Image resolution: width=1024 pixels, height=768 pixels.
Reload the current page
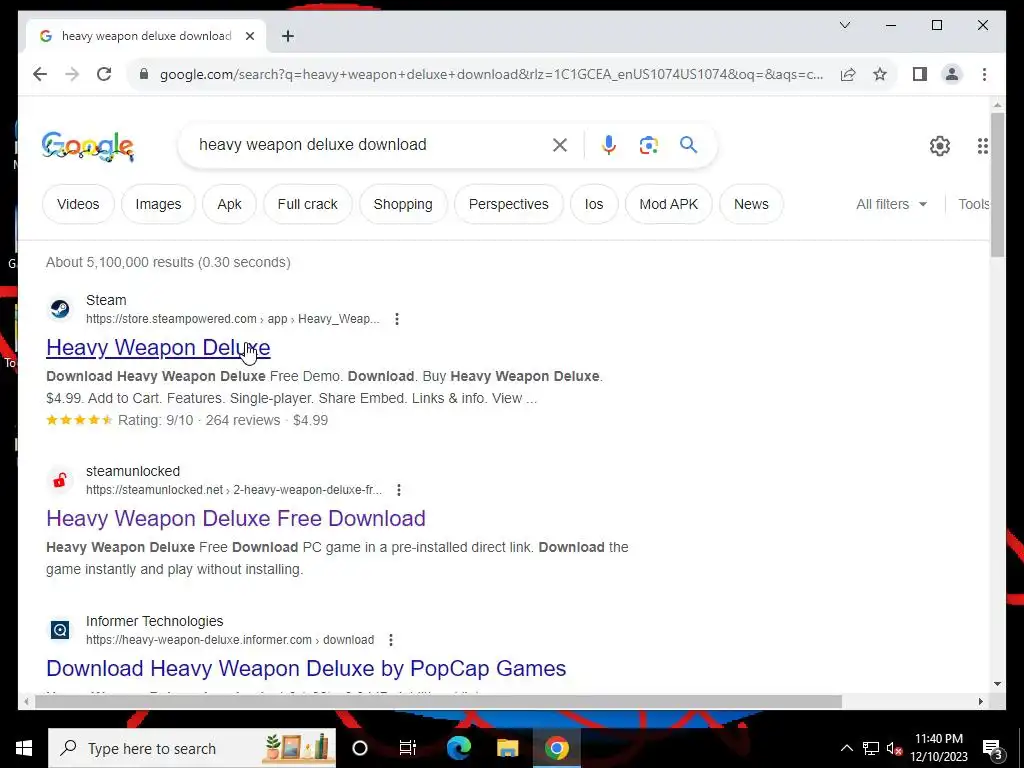click(x=104, y=74)
